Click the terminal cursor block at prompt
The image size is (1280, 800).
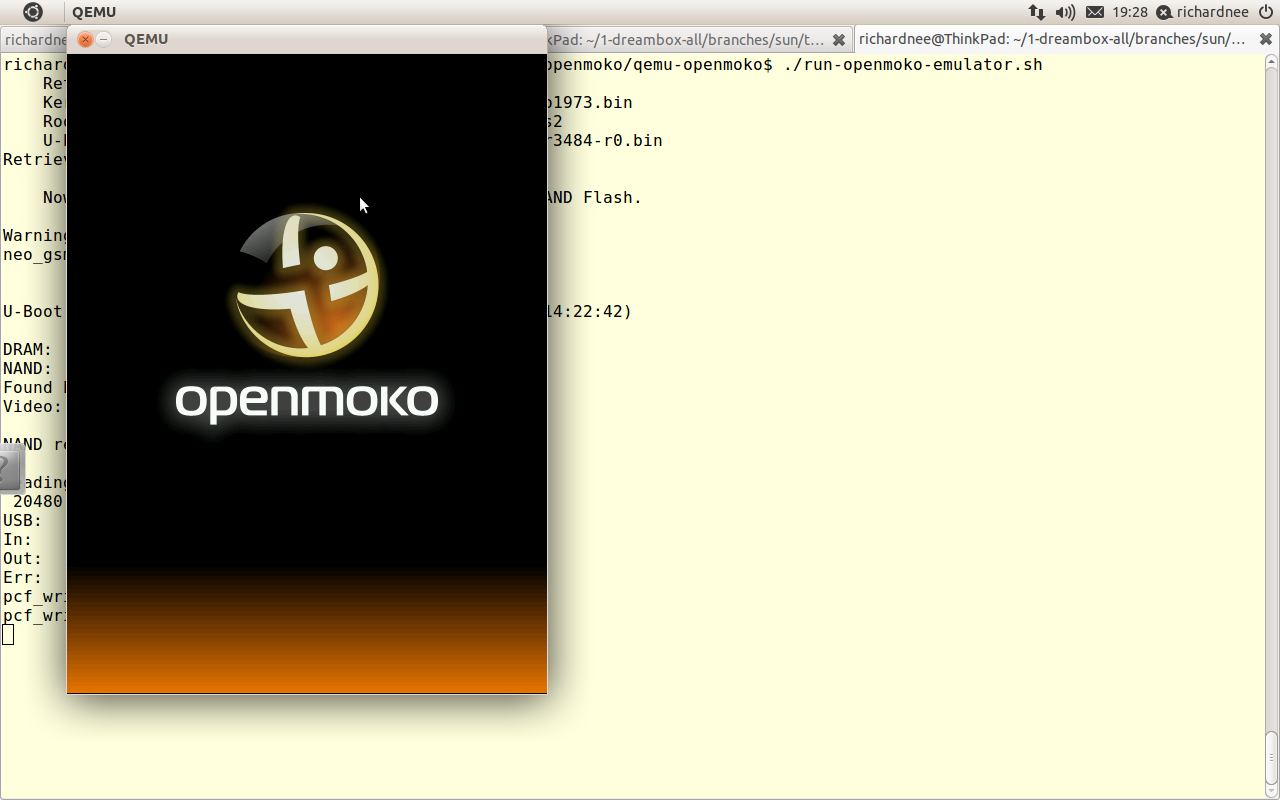pyautogui.click(x=8, y=634)
